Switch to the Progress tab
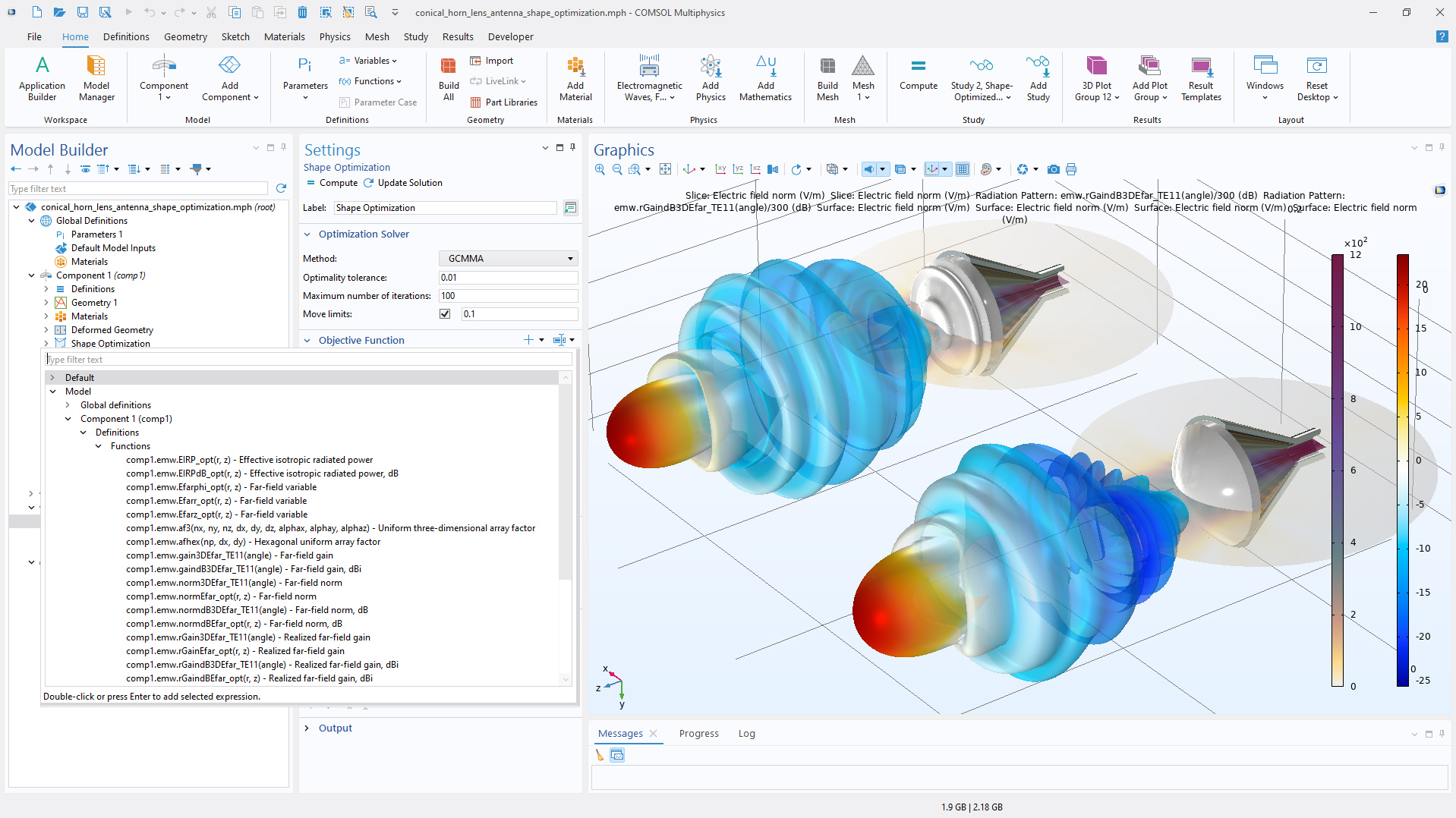Screen dimensions: 1456x818 tap(698, 734)
